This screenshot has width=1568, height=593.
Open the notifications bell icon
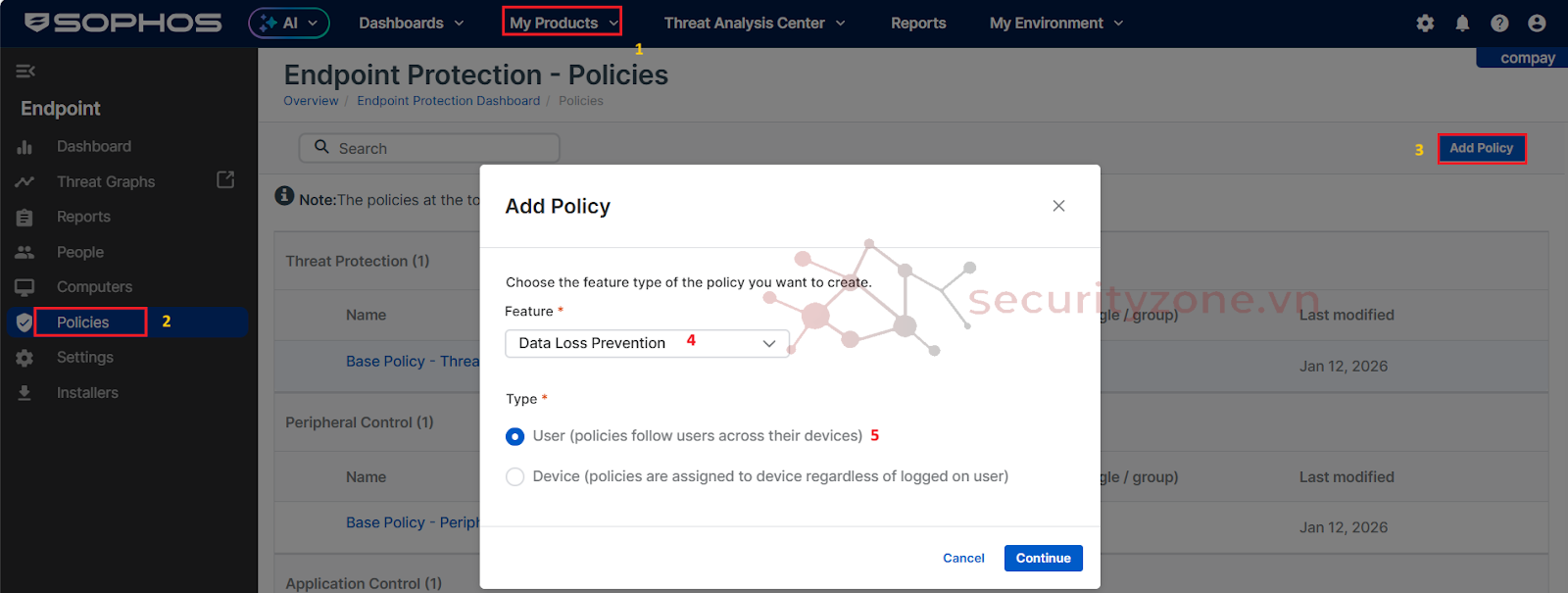click(1462, 23)
